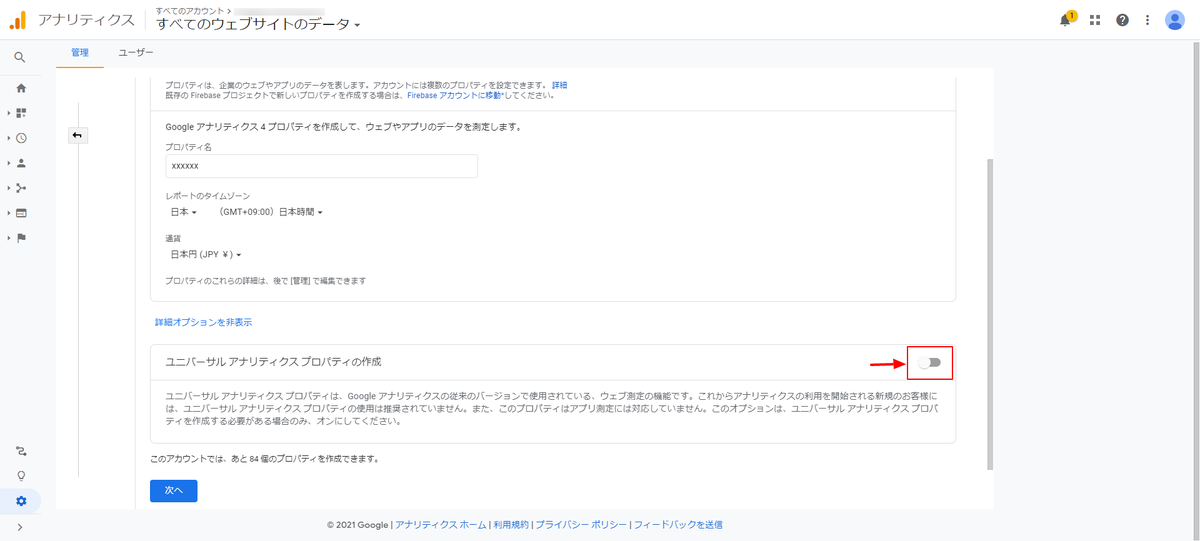Open the Admin gear icon
Image resolution: width=1200 pixels, height=541 pixels.
(x=21, y=500)
